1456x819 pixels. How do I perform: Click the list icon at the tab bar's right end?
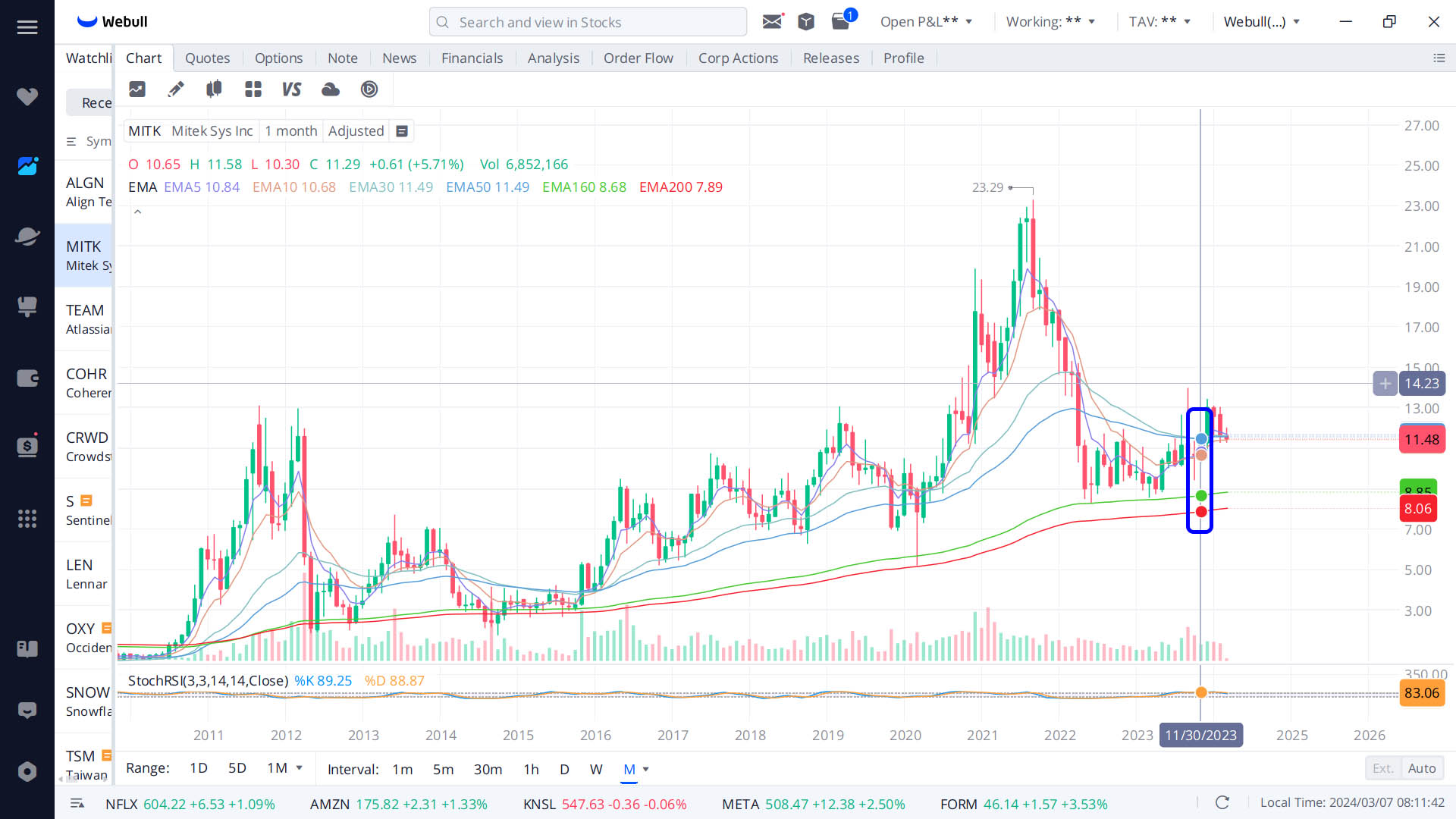[x=1439, y=58]
